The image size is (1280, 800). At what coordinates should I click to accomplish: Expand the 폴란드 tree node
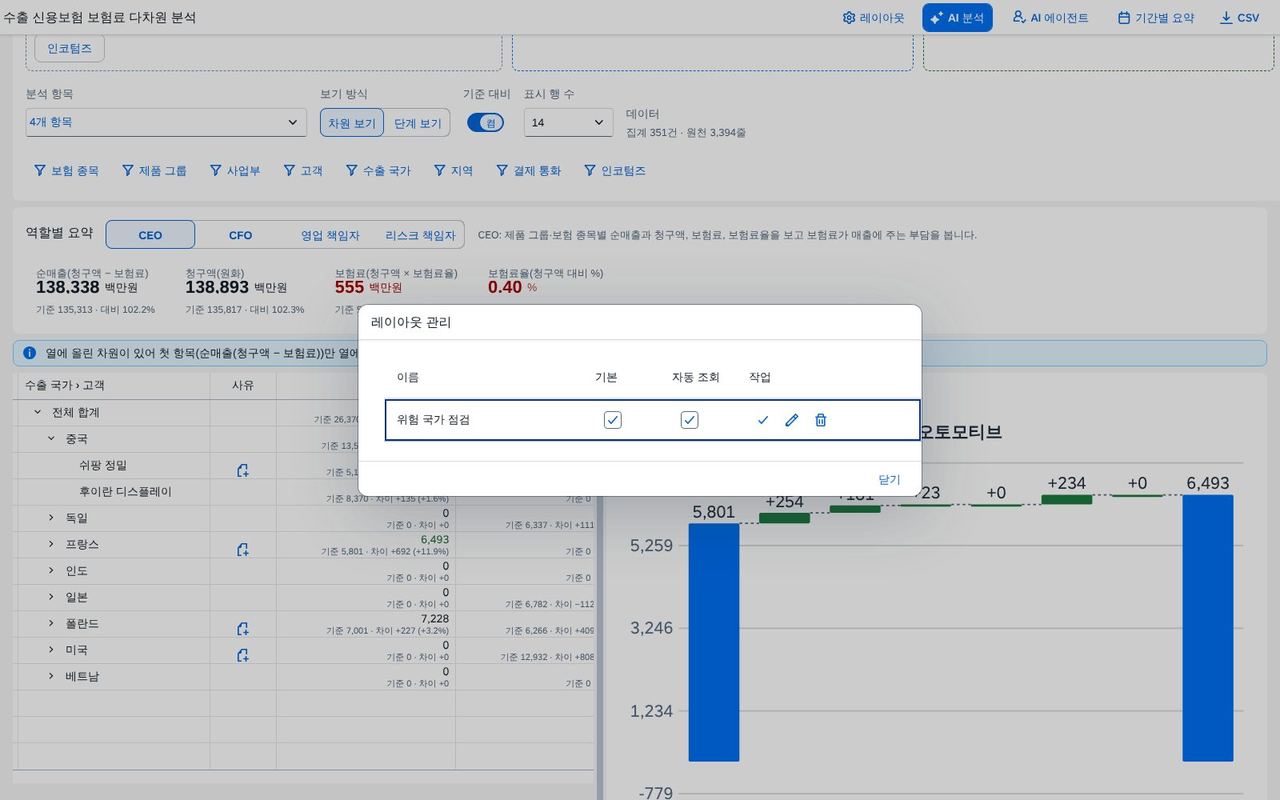pyautogui.click(x=51, y=623)
